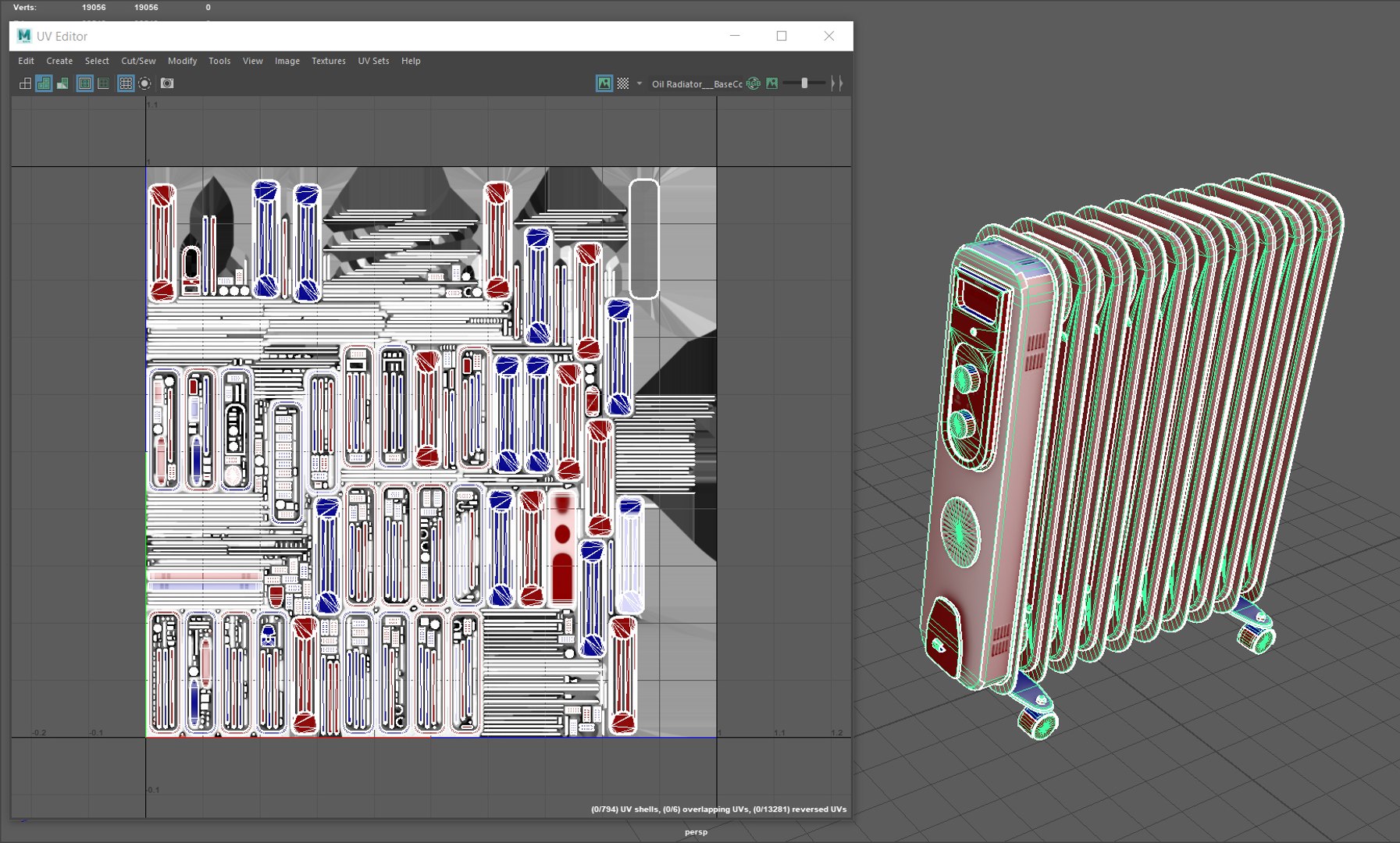1400x843 pixels.
Task: Open the Modify menu
Action: pyautogui.click(x=182, y=61)
